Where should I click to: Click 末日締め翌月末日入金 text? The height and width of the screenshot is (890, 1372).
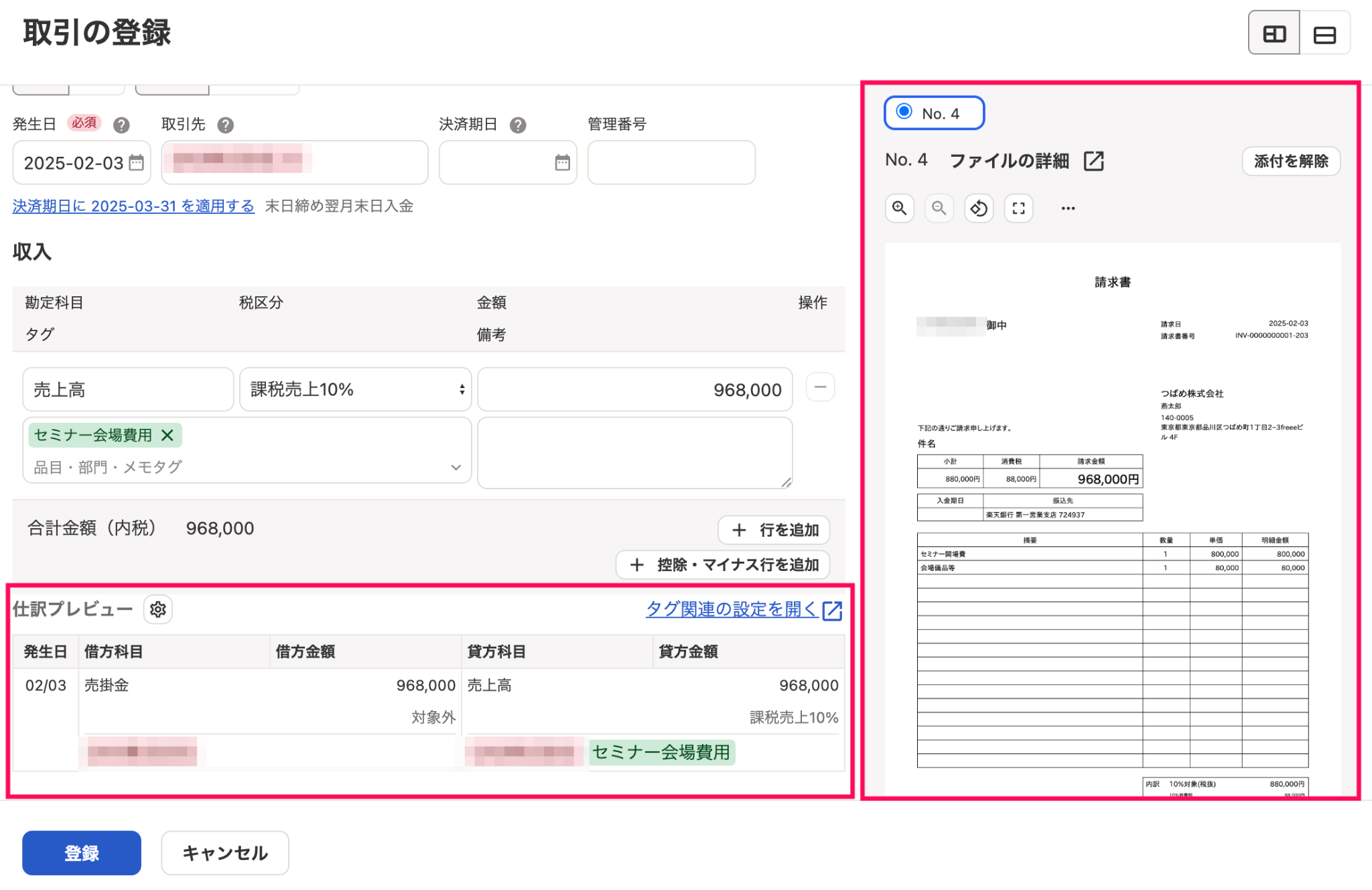[339, 206]
